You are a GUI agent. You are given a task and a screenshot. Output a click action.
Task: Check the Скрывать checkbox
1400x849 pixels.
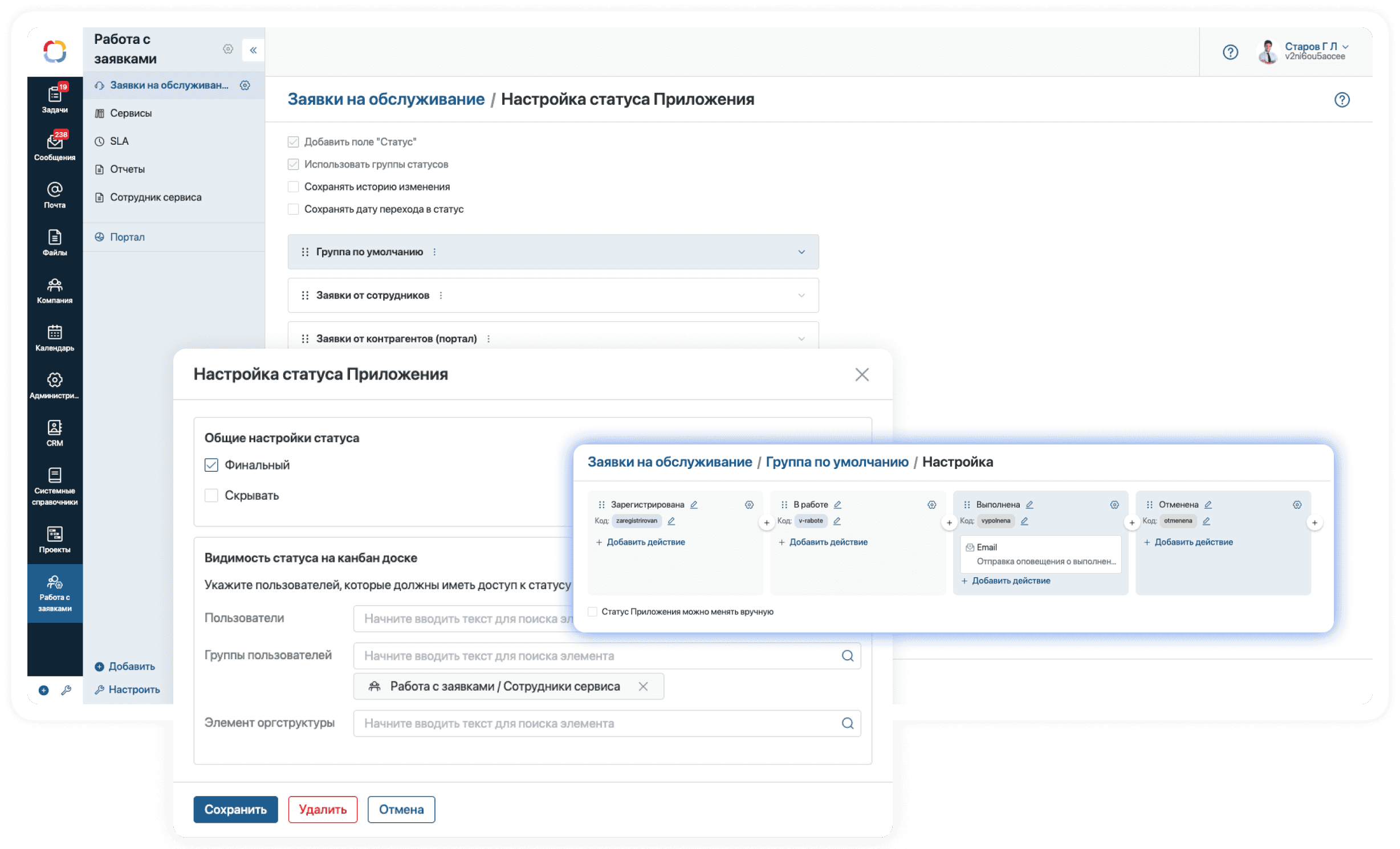(211, 495)
